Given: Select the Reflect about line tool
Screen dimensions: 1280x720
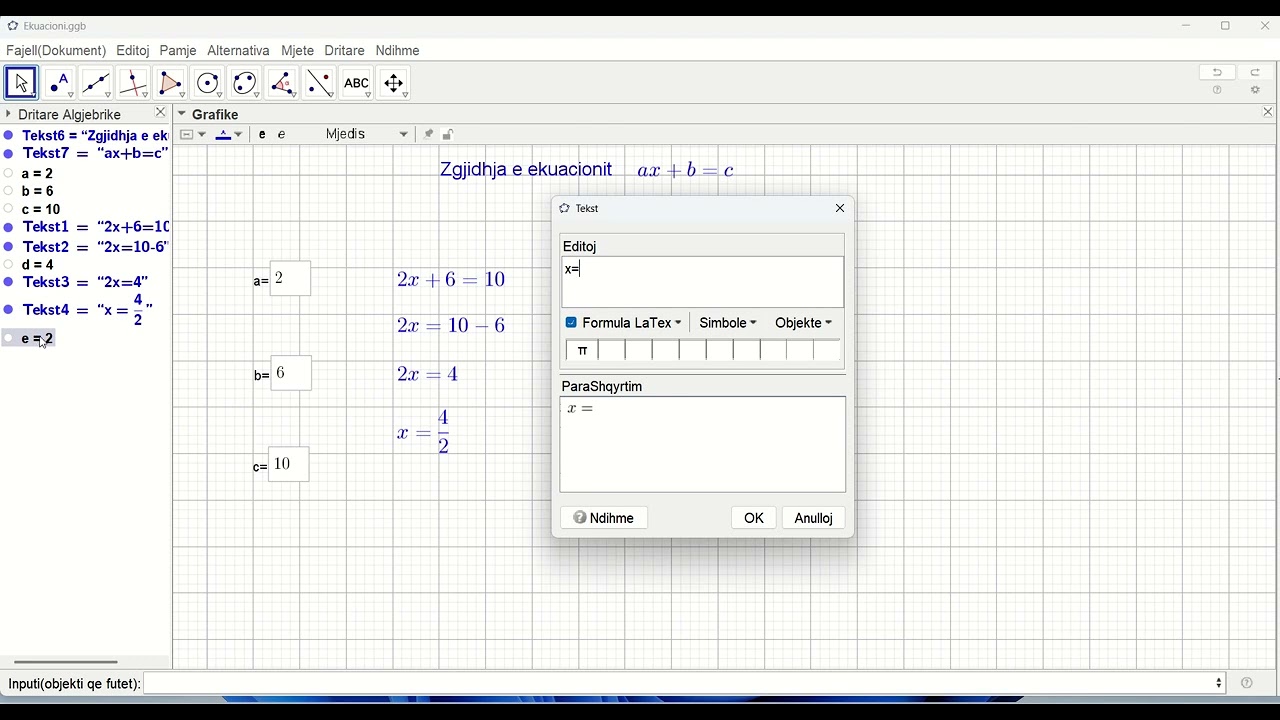Looking at the screenshot, I should pos(319,83).
